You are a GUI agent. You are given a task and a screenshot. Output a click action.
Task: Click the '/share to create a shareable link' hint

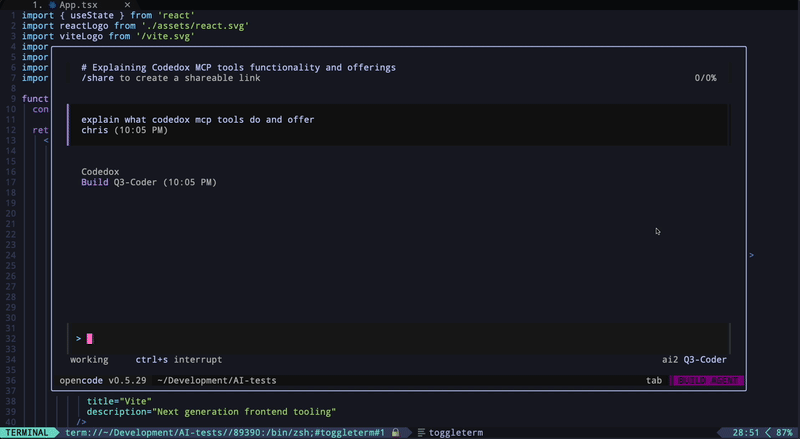(x=171, y=78)
